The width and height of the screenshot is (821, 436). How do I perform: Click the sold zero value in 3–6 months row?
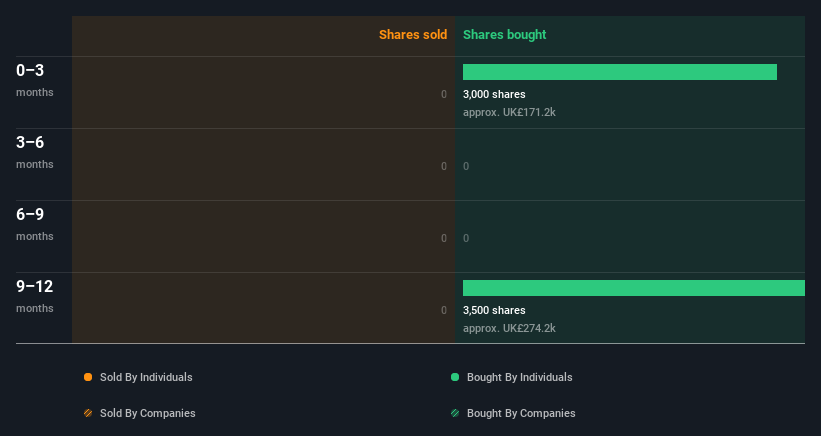(x=444, y=166)
